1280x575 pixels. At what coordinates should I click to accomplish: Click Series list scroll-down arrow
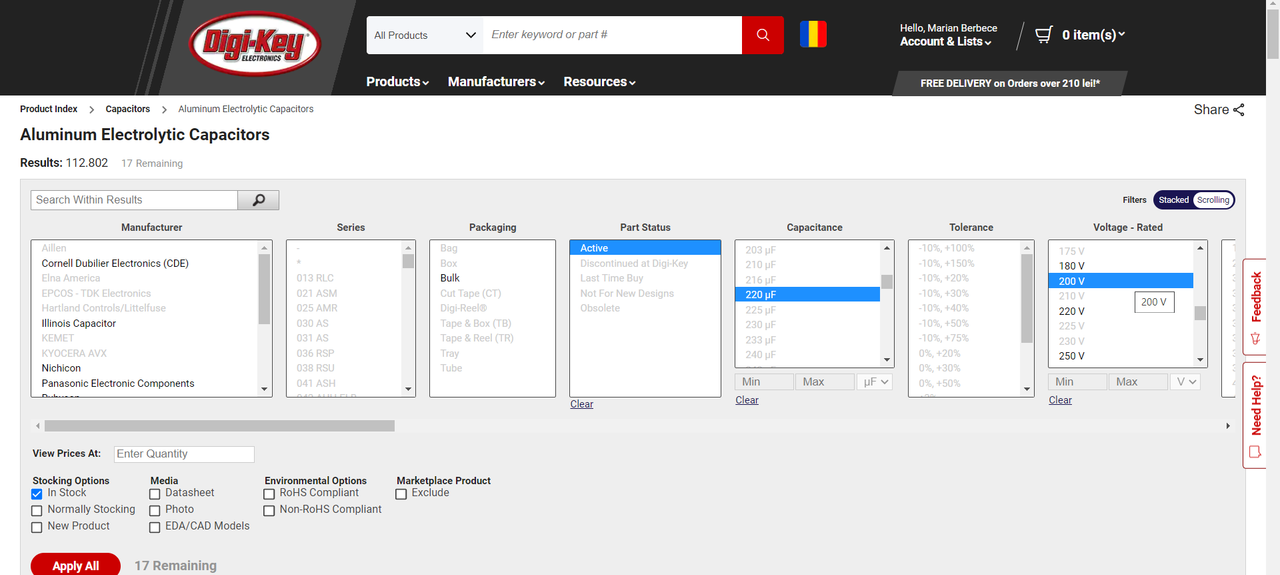point(409,390)
